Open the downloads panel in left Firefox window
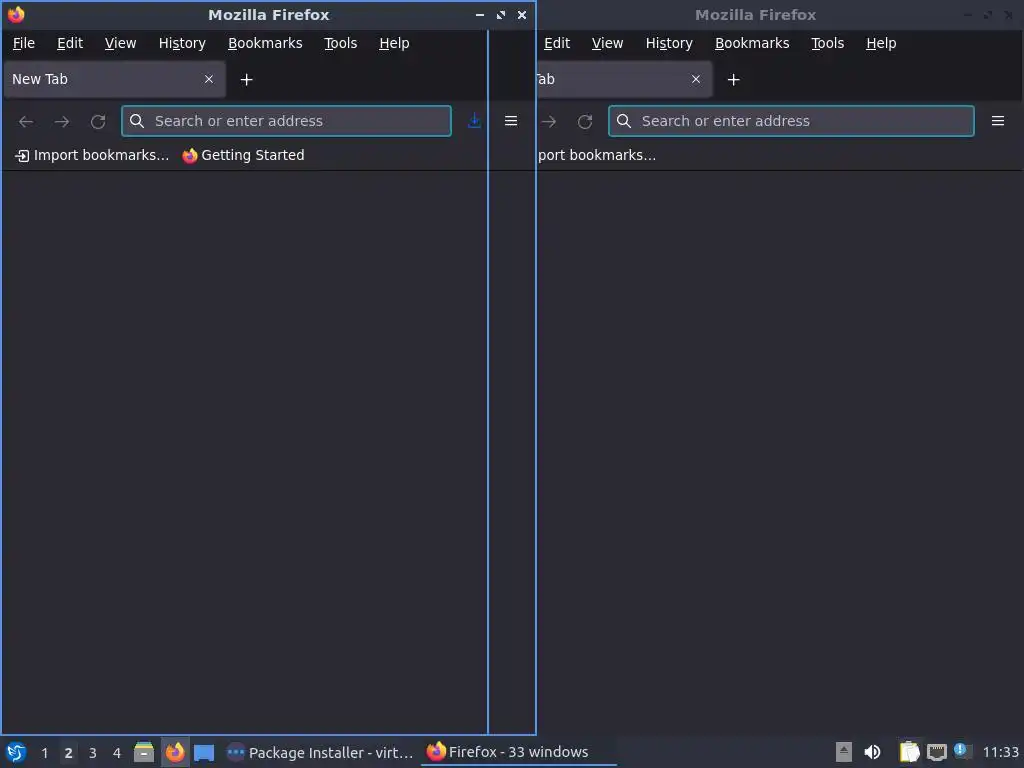Image resolution: width=1024 pixels, height=768 pixels. pyautogui.click(x=475, y=121)
